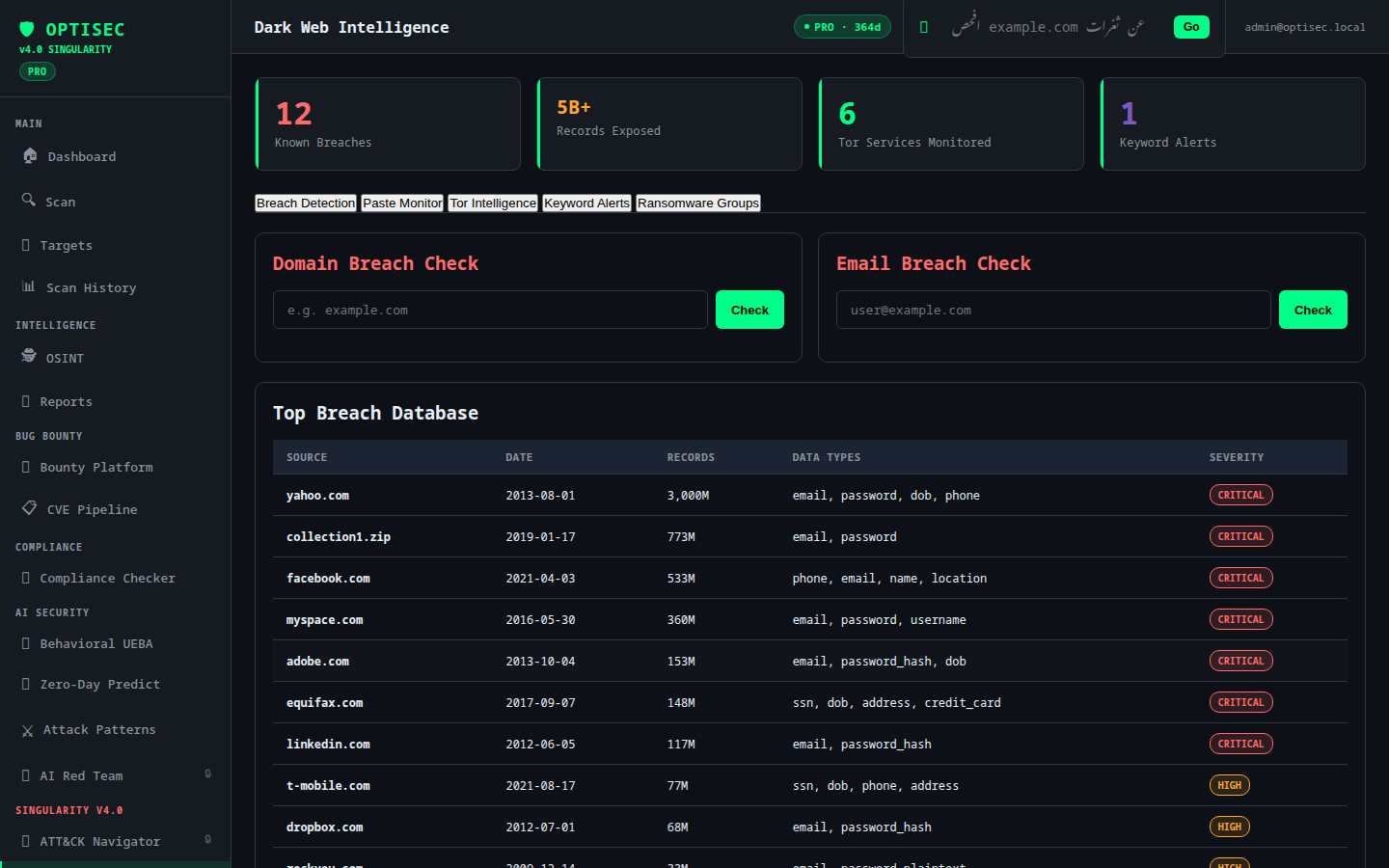Image resolution: width=1389 pixels, height=868 pixels.
Task: Switch to the Breach Detection tab
Action: pyautogui.click(x=306, y=203)
